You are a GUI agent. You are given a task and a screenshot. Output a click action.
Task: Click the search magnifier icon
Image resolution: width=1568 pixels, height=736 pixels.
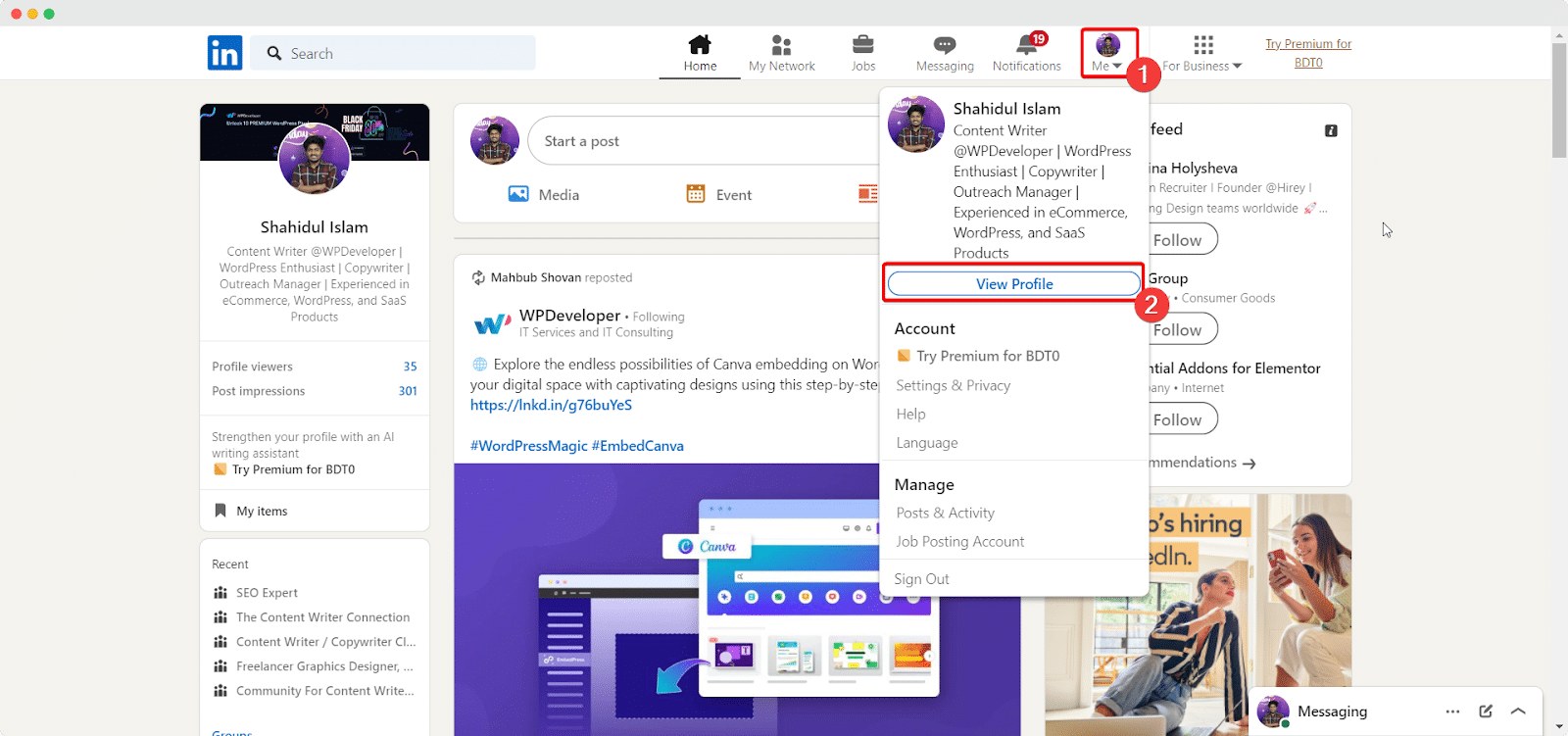[x=274, y=53]
